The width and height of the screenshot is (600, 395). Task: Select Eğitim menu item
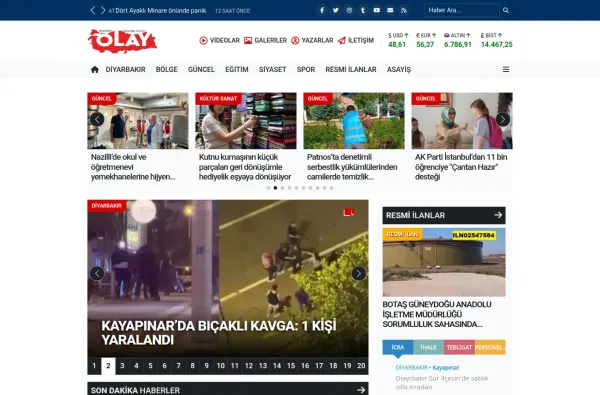[x=237, y=69]
